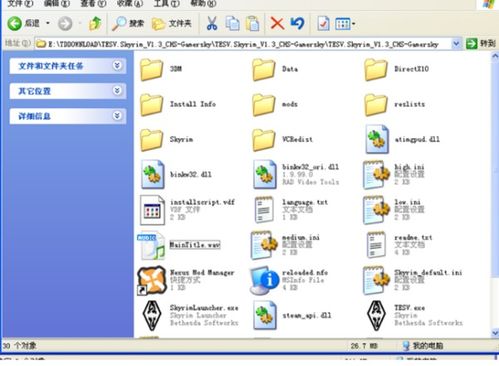
Task: Click the Undo arrow icon
Action: click(x=297, y=23)
